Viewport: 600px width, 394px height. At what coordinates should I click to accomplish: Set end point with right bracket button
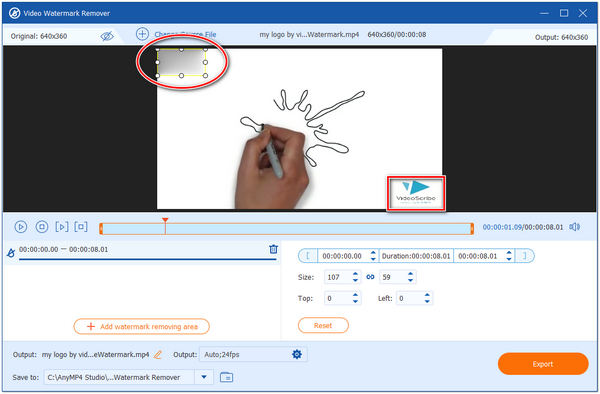pos(525,256)
